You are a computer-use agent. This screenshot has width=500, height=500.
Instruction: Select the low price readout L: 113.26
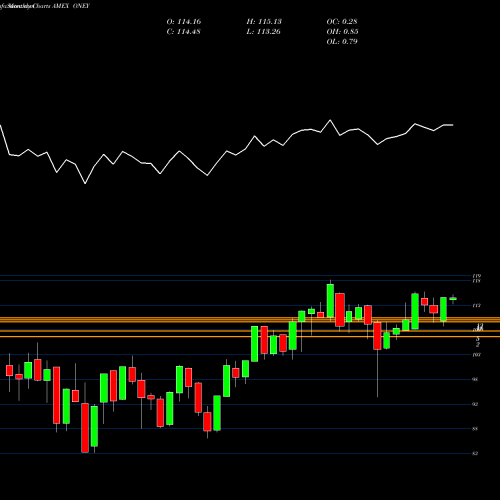pyautogui.click(x=263, y=32)
